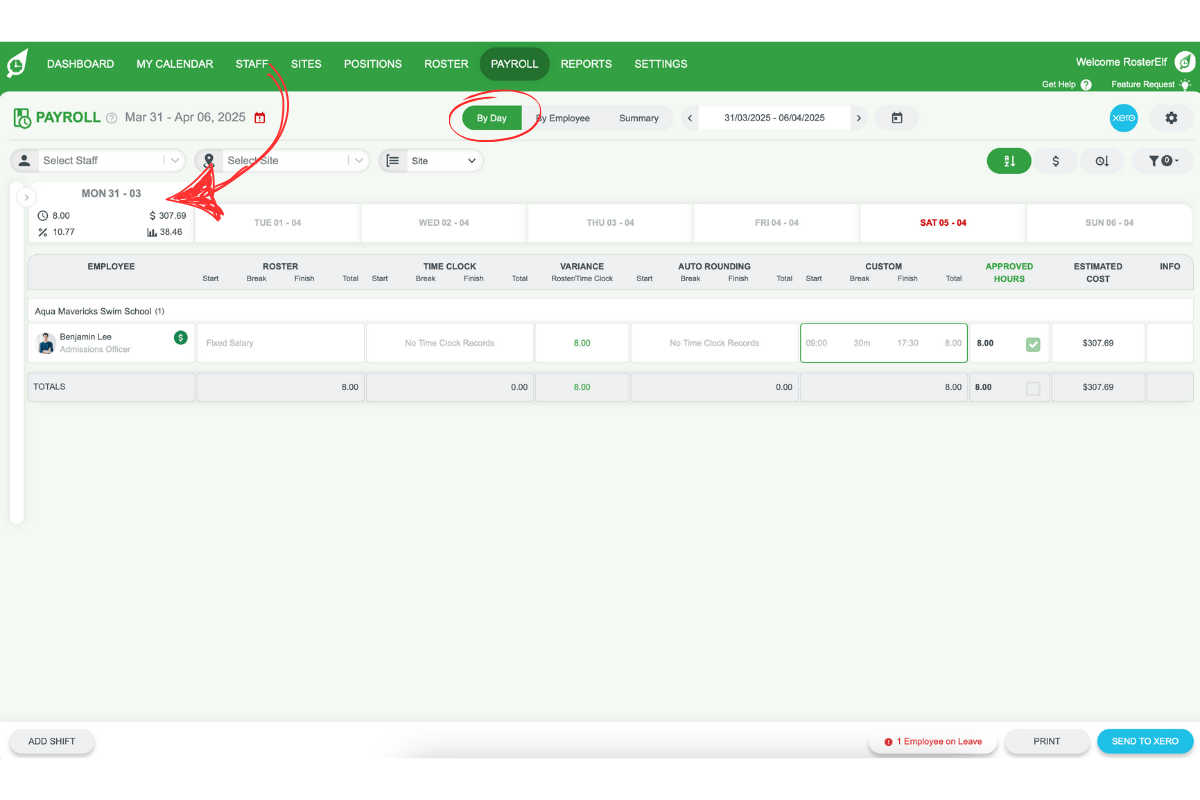The width and height of the screenshot is (1200, 800).
Task: Click the dollar sign cost icon
Action: tap(1055, 161)
